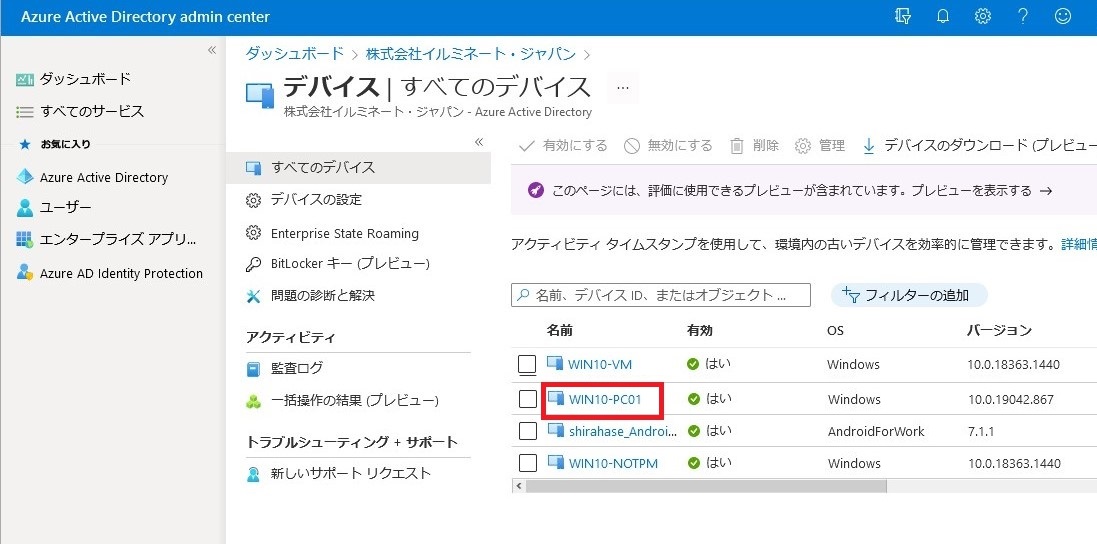Viewport: 1097px width, 544px height.
Task: Click the device icon next to WIN10-VM
Action: point(555,364)
